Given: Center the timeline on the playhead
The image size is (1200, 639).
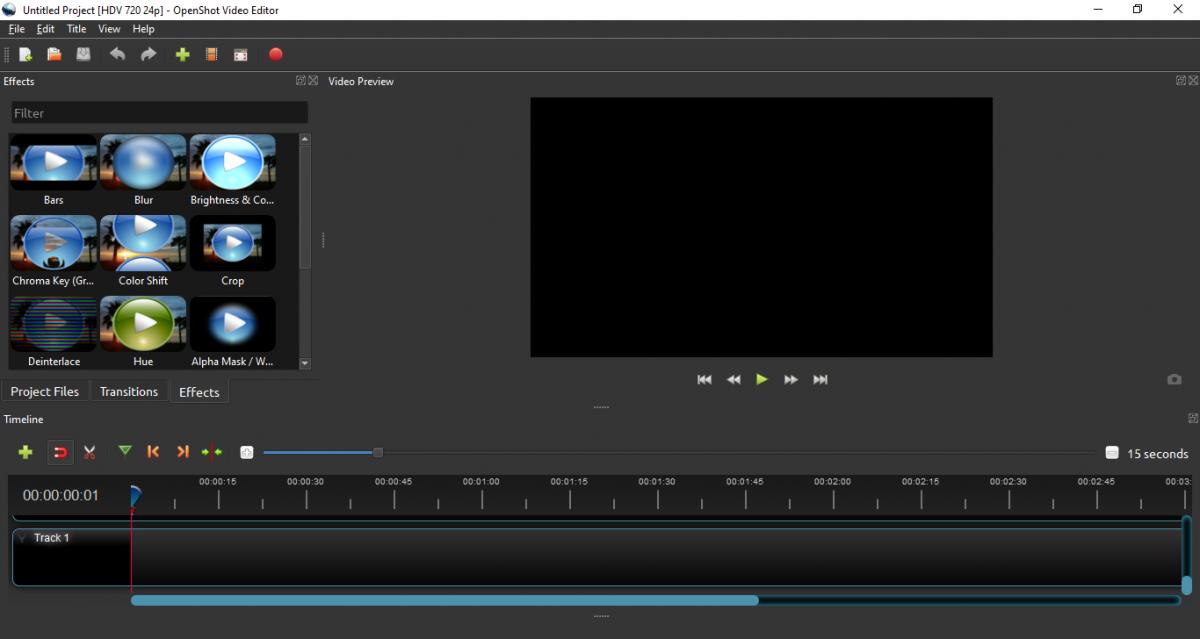Looking at the screenshot, I should click(212, 453).
